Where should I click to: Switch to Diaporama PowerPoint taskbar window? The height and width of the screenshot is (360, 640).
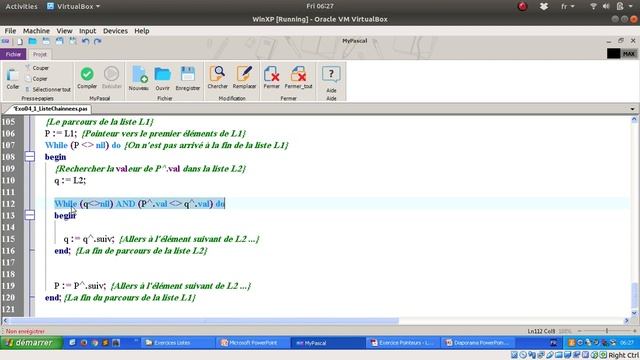point(477,343)
